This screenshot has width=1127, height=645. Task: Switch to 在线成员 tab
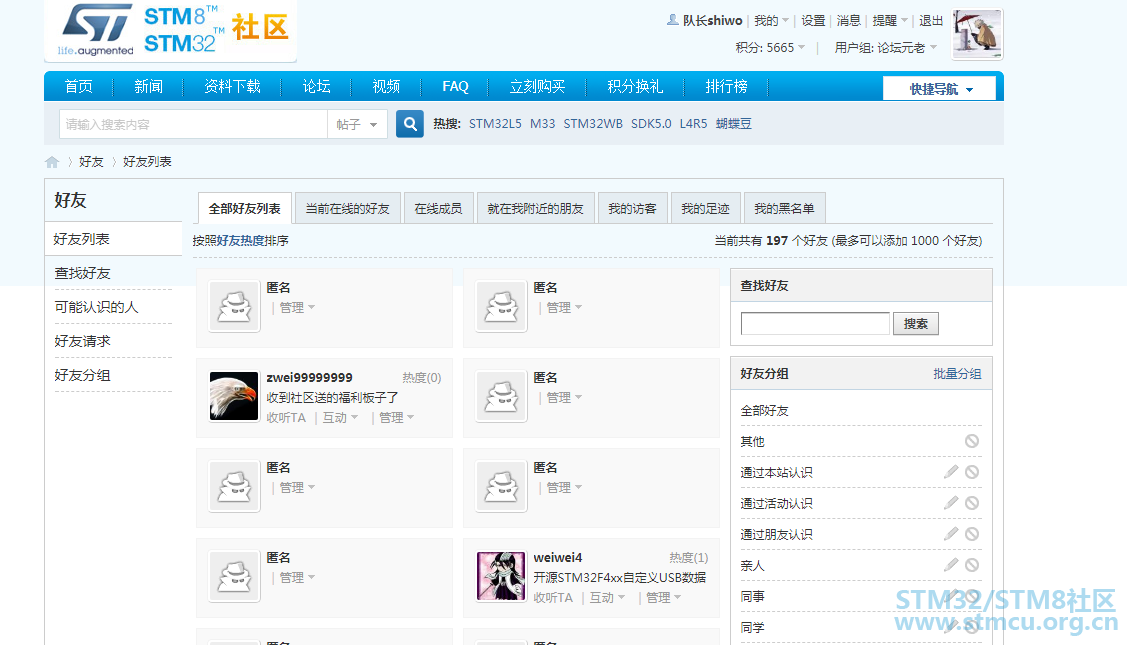438,209
